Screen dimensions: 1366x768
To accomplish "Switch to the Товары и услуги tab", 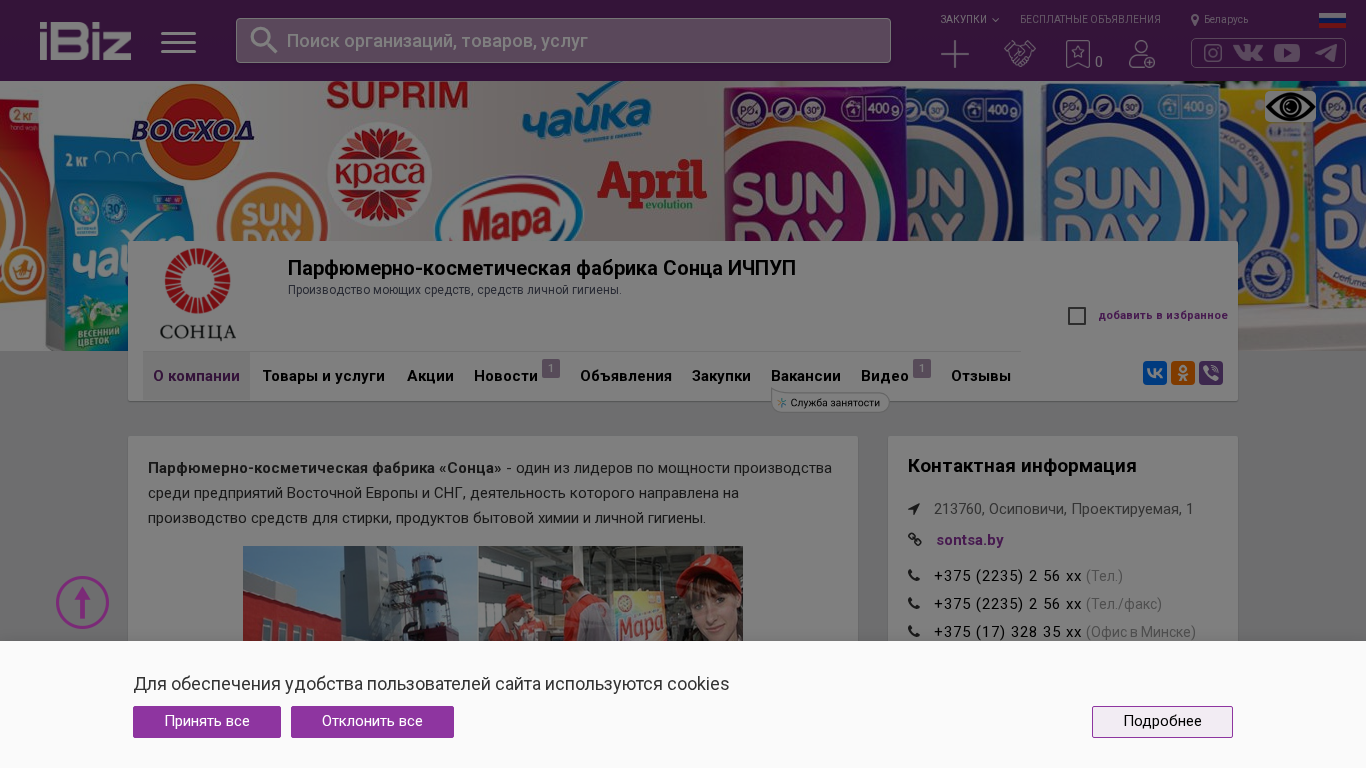I will (x=323, y=376).
